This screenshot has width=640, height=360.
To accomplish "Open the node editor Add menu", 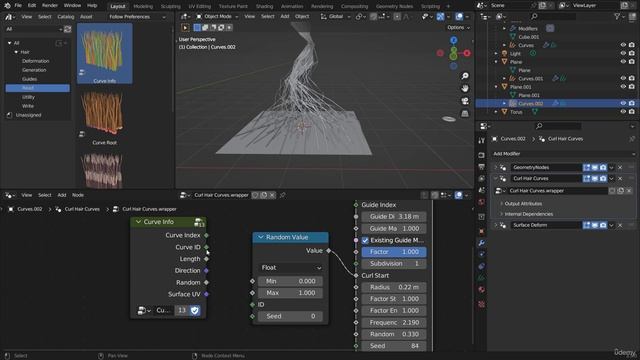I will tap(62, 195).
